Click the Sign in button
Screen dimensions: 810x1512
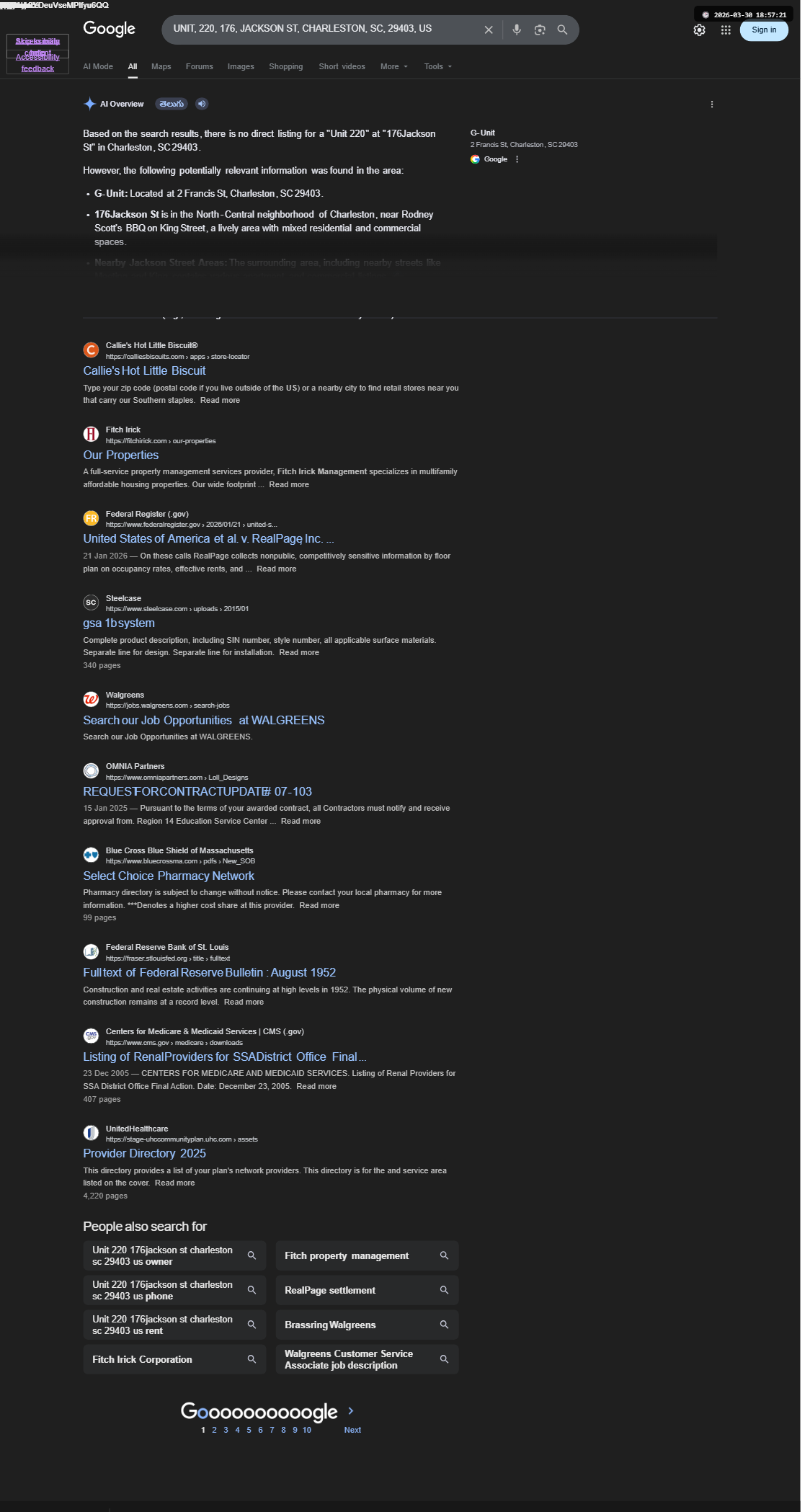coord(764,30)
